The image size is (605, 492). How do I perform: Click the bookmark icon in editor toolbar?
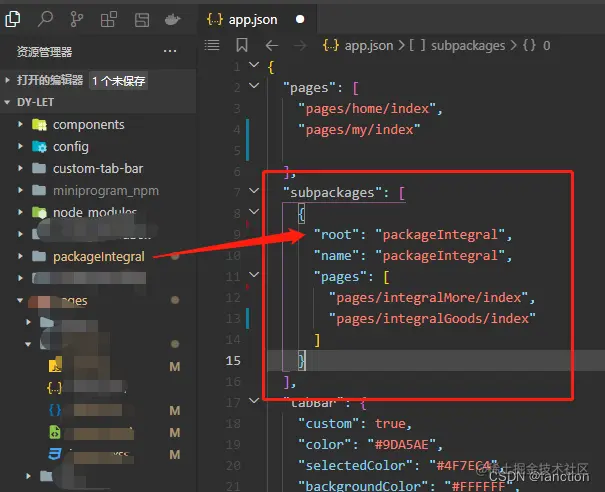coord(242,45)
